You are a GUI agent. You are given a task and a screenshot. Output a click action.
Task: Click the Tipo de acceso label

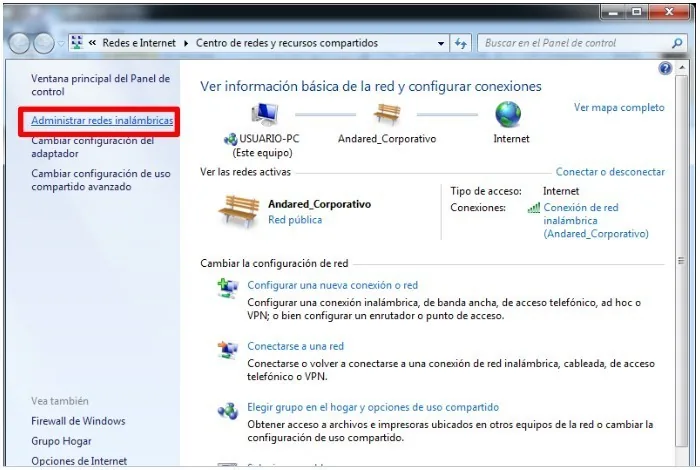click(486, 191)
